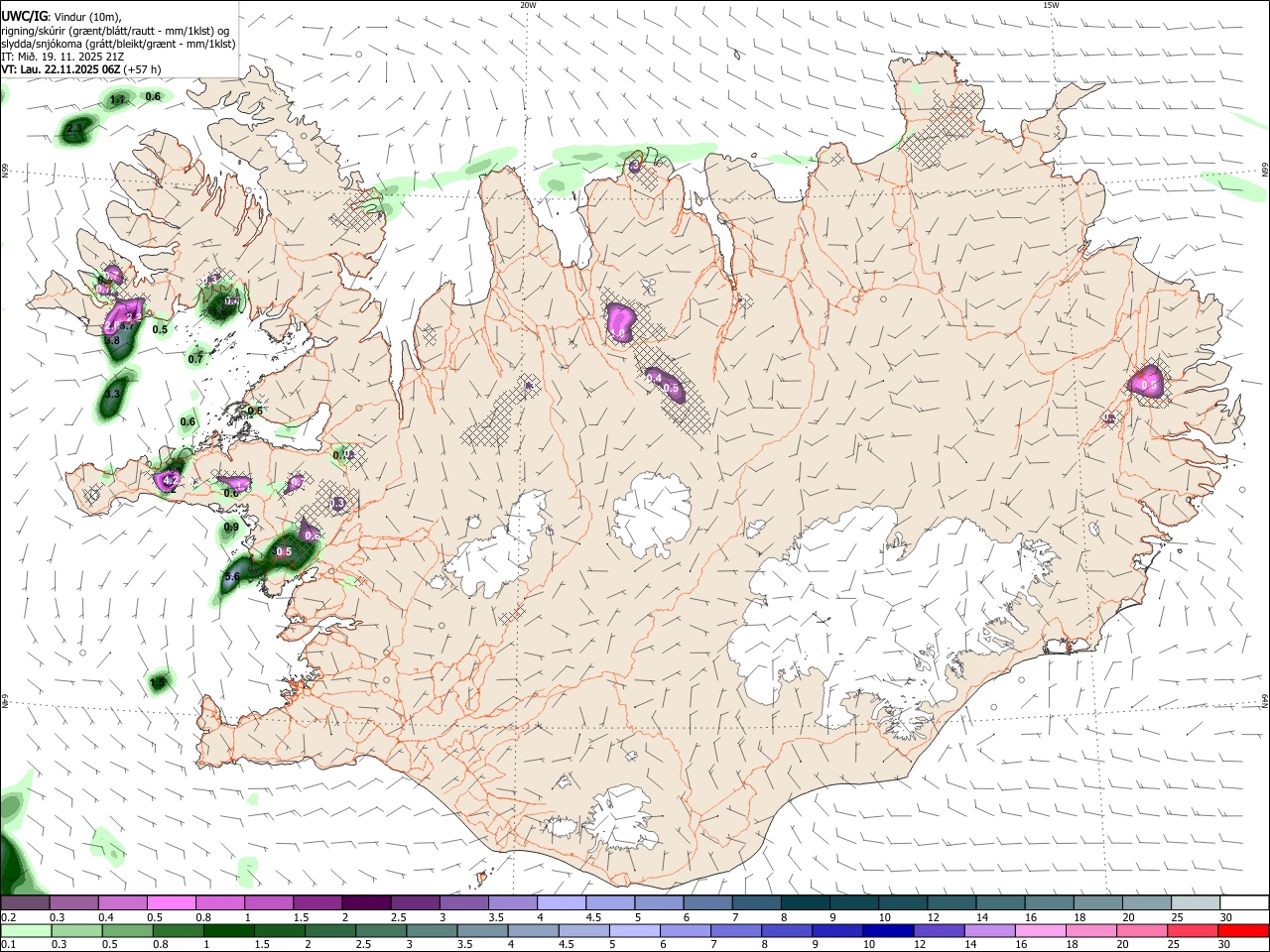Click the '(+57 h)' forecast offset
Viewport: 1270px width, 952px height.
tap(143, 69)
